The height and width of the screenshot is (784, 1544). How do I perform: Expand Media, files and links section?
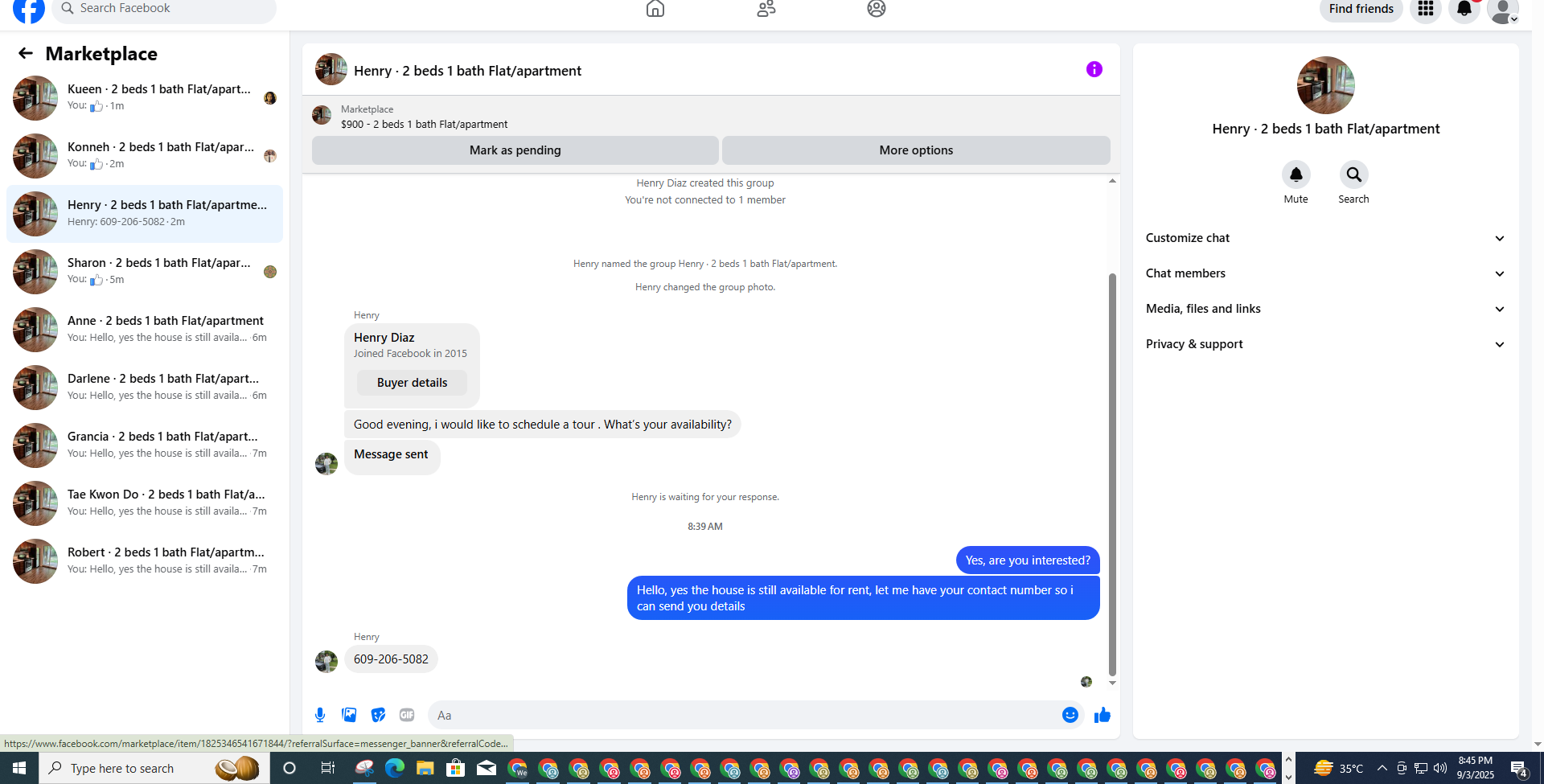[1326, 309]
